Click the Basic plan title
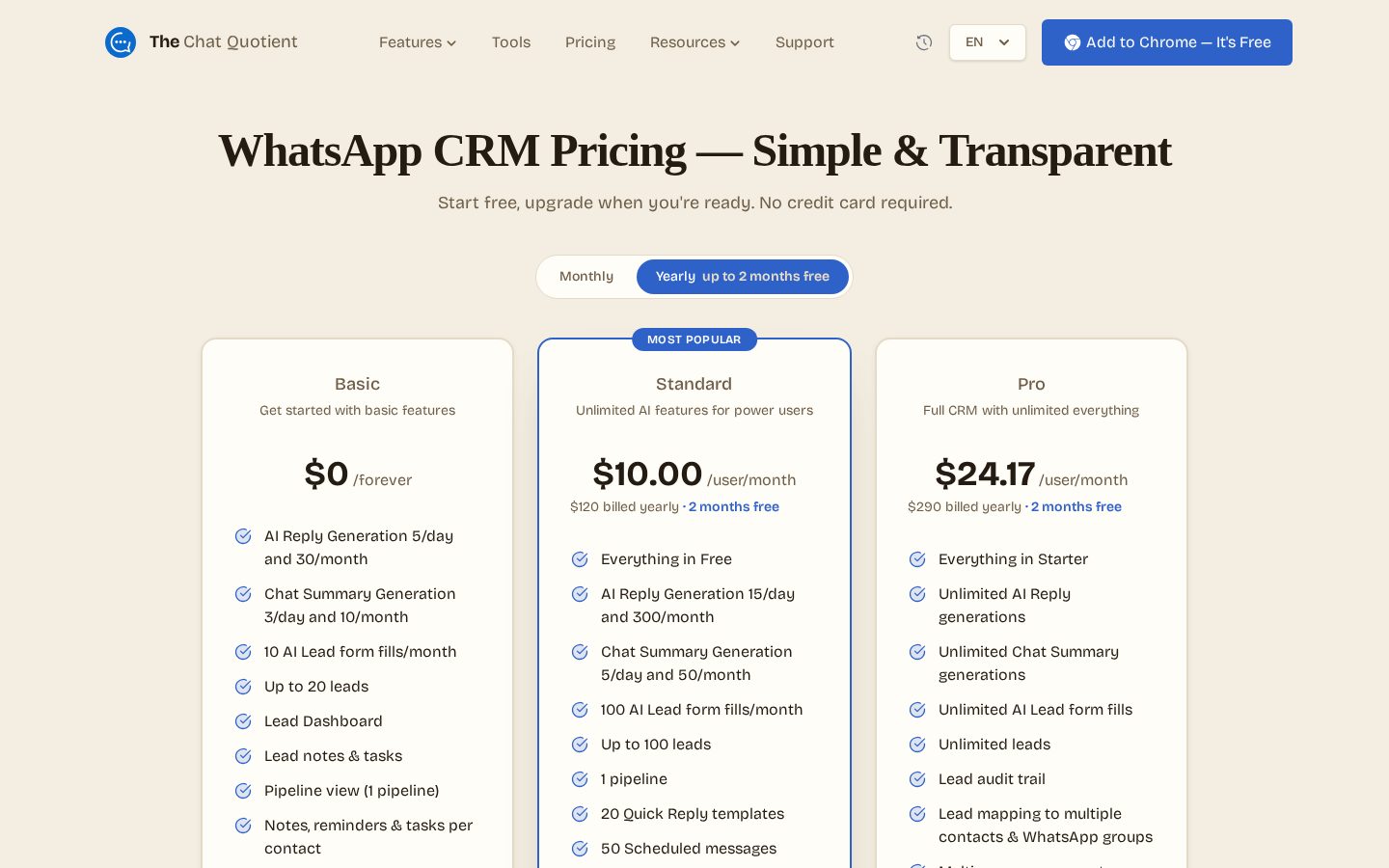This screenshot has height=868, width=1389. (357, 384)
